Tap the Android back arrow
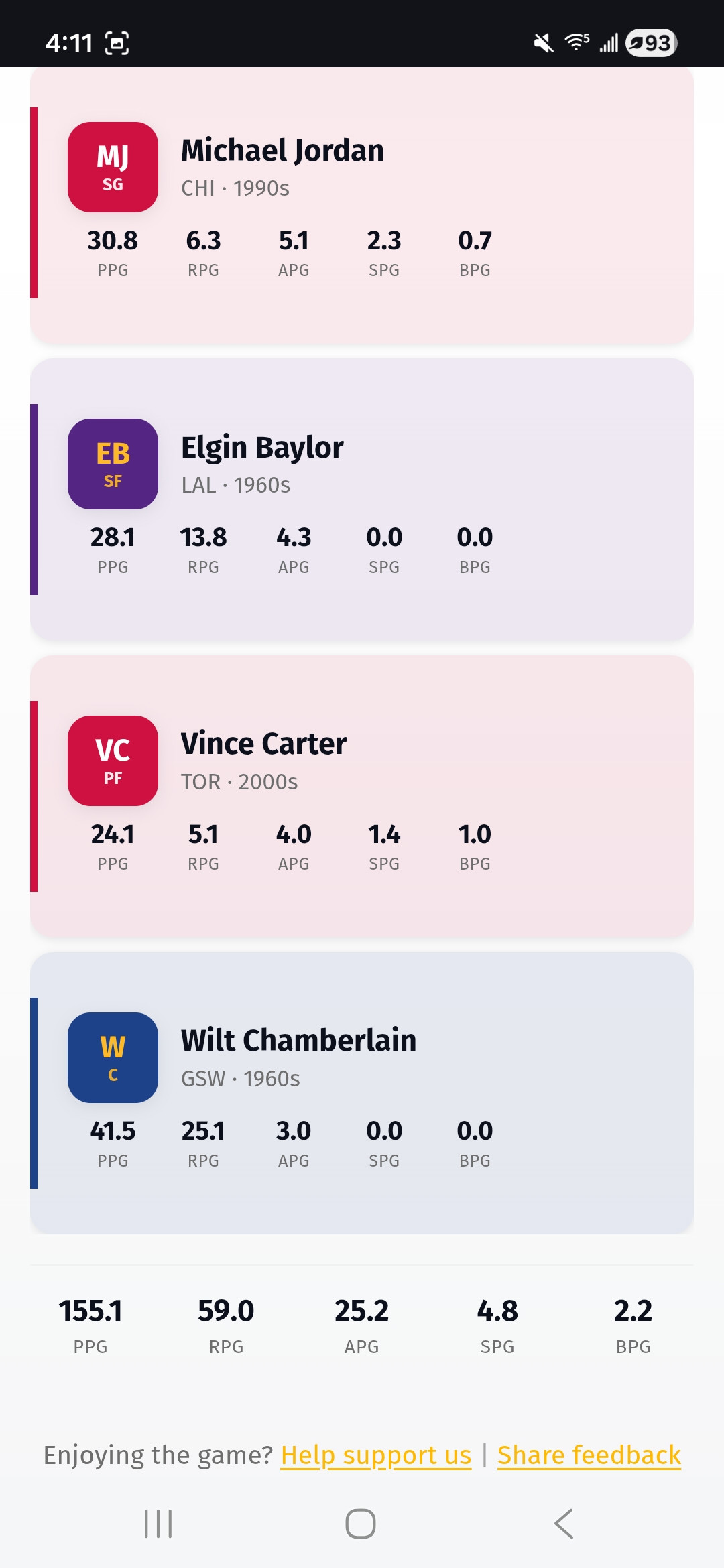Image resolution: width=724 pixels, height=1568 pixels. 564,1524
